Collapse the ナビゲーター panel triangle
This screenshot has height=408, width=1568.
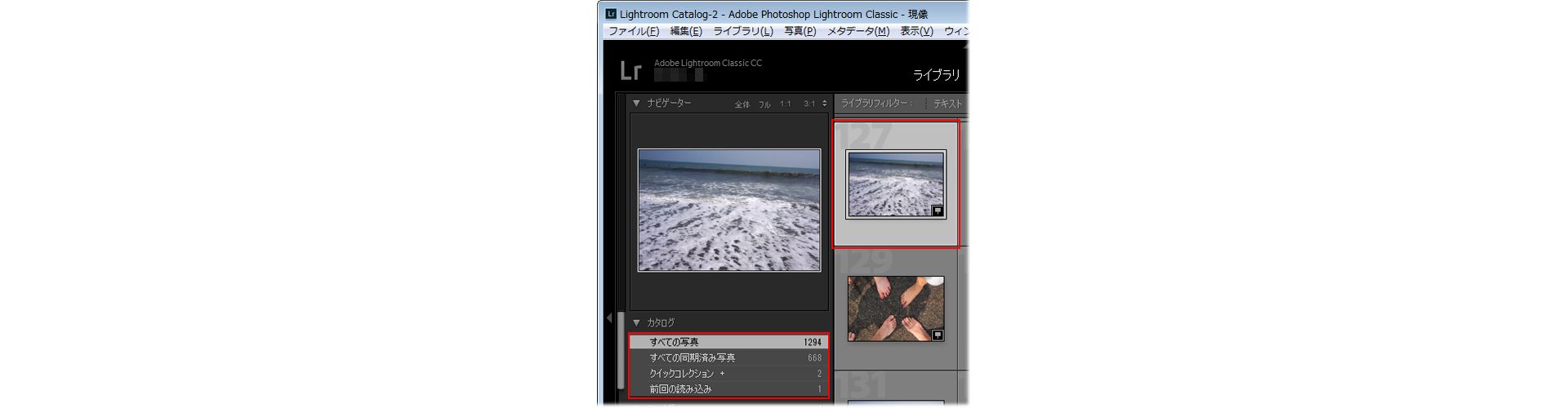click(636, 104)
